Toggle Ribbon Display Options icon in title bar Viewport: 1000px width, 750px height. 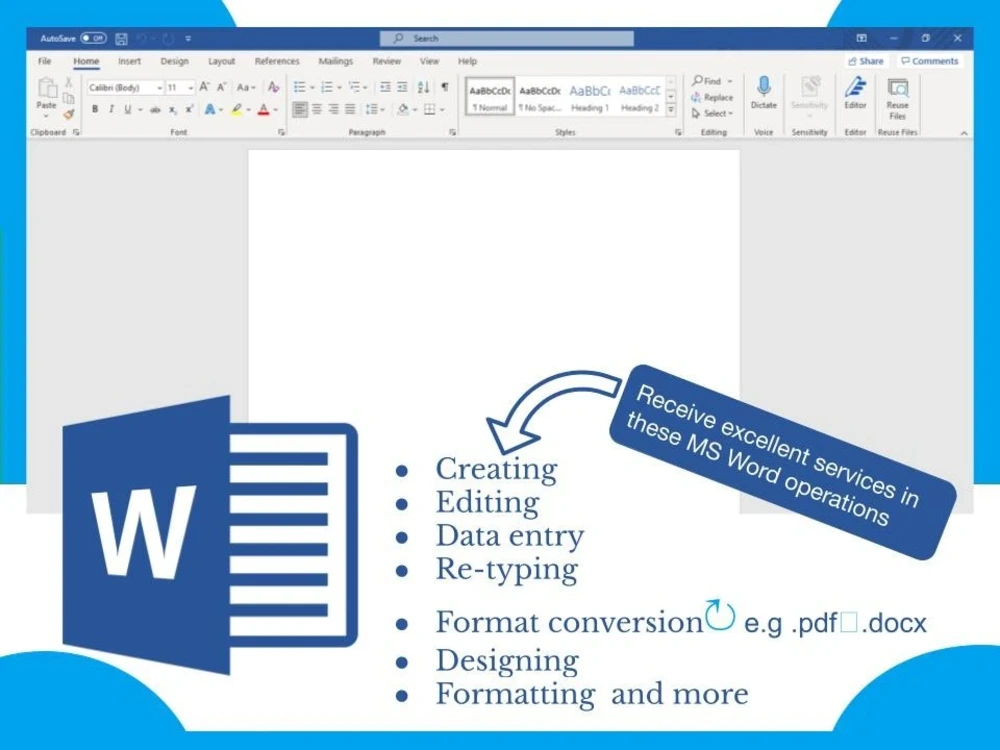coord(862,38)
